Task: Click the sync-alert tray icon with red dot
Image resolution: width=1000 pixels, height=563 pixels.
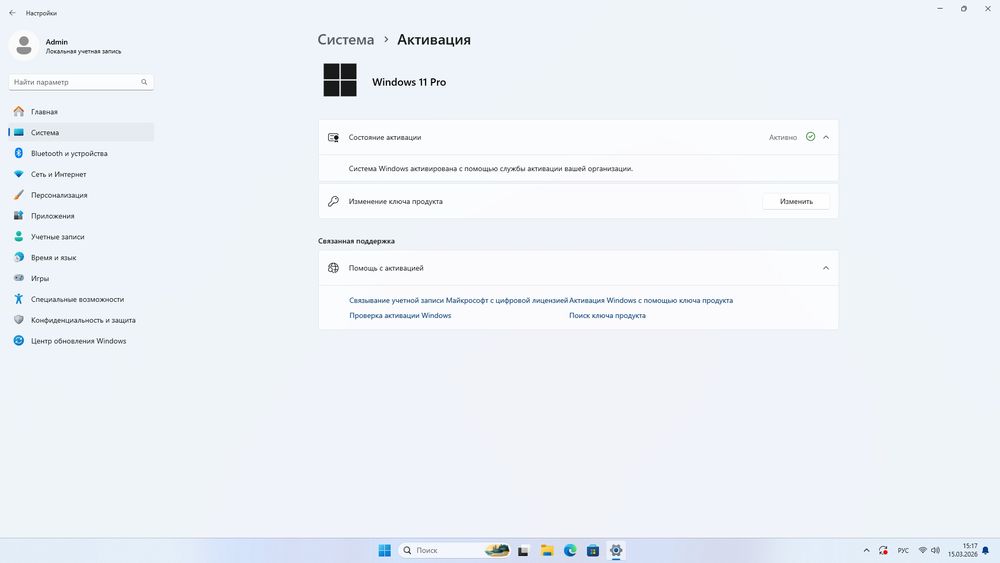Action: point(883,550)
